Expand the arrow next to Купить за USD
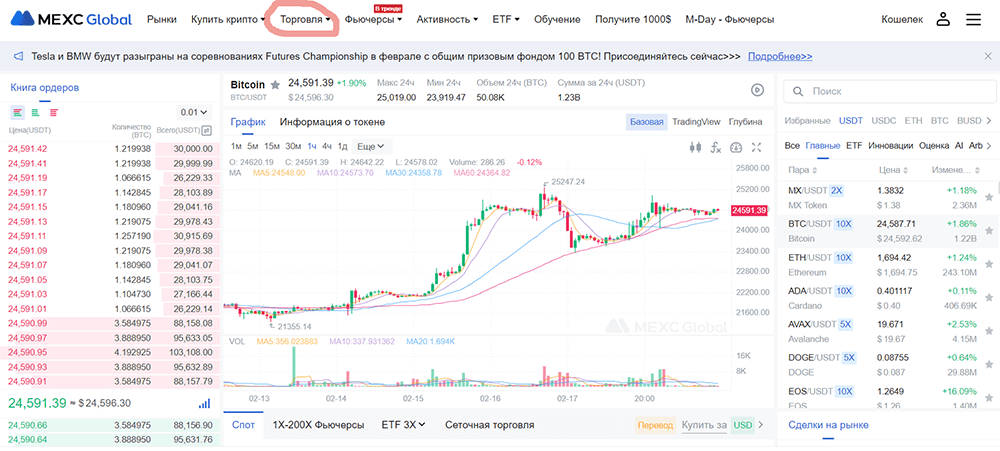Image resolution: width=1000 pixels, height=451 pixels. point(760,425)
